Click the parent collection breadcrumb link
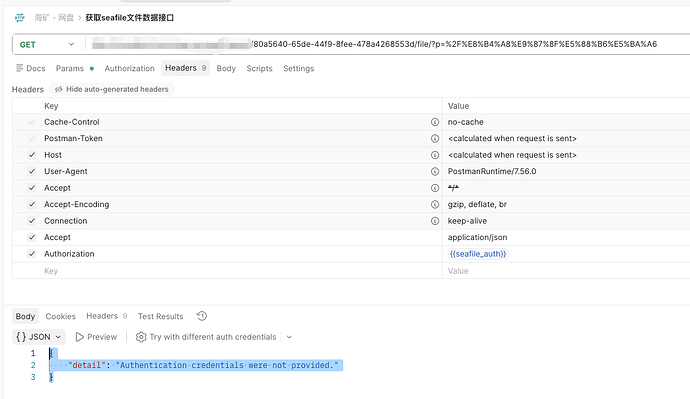Viewport: 690px width, 399px height. click(x=54, y=18)
